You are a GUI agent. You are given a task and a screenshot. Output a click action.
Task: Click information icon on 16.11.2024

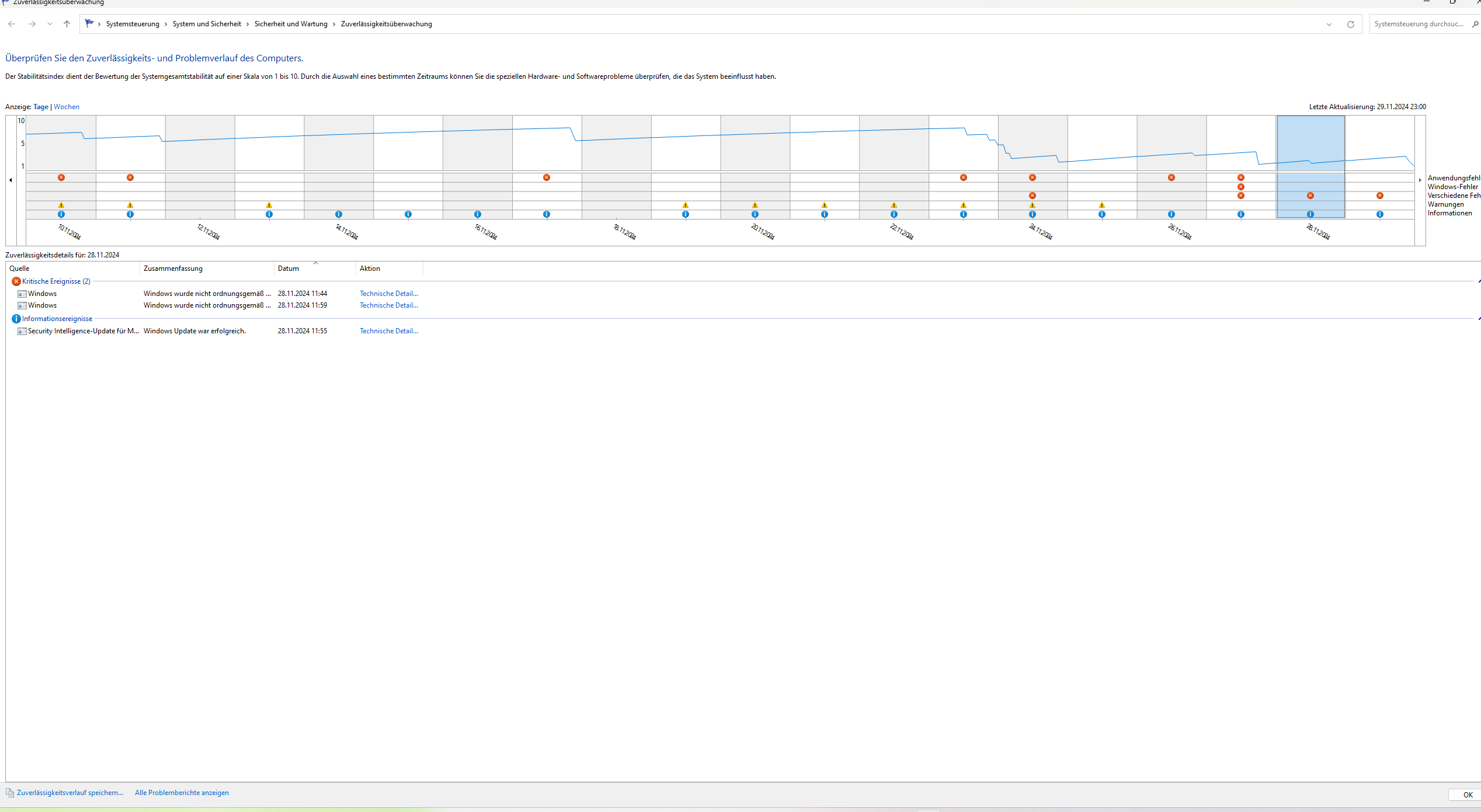point(478,214)
